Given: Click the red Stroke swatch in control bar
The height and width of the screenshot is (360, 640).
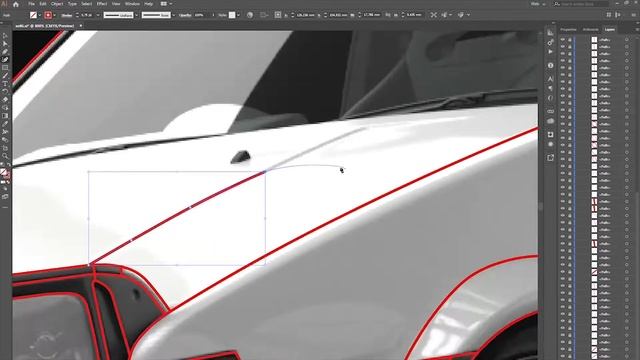Looking at the screenshot, I should click(x=48, y=15).
